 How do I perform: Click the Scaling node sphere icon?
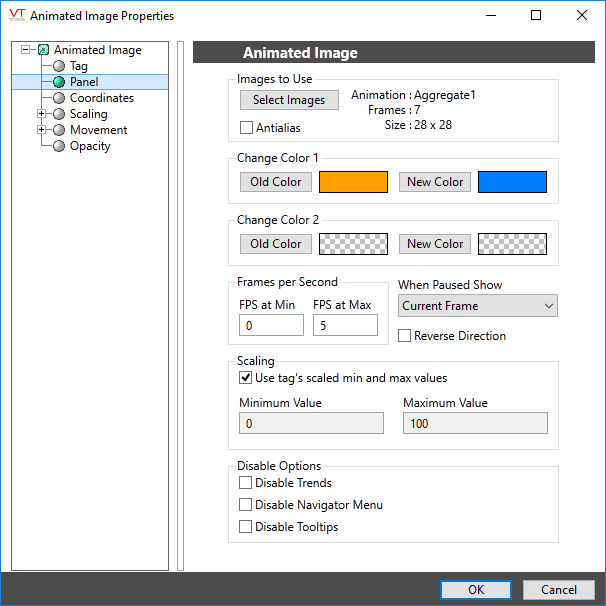pyautogui.click(x=59, y=114)
